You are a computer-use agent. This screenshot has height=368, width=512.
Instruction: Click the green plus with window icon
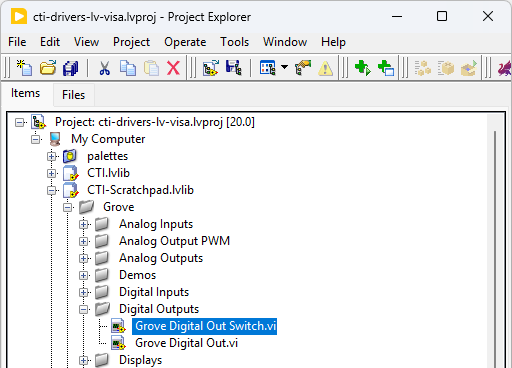point(386,68)
